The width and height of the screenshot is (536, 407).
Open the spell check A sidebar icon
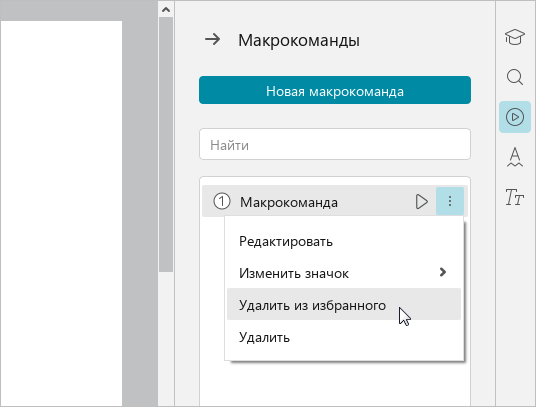click(514, 157)
